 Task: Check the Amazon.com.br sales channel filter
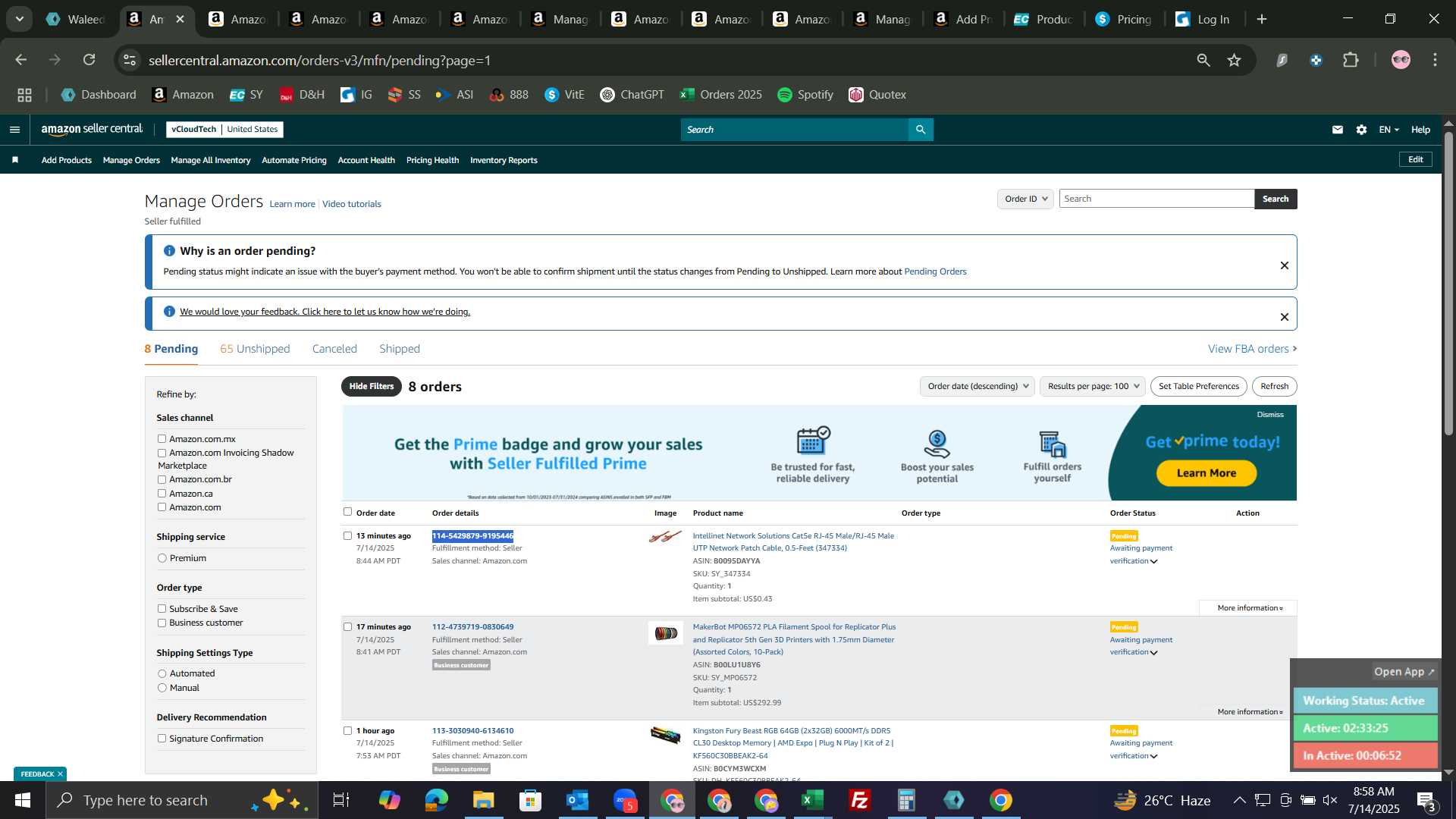pos(162,479)
